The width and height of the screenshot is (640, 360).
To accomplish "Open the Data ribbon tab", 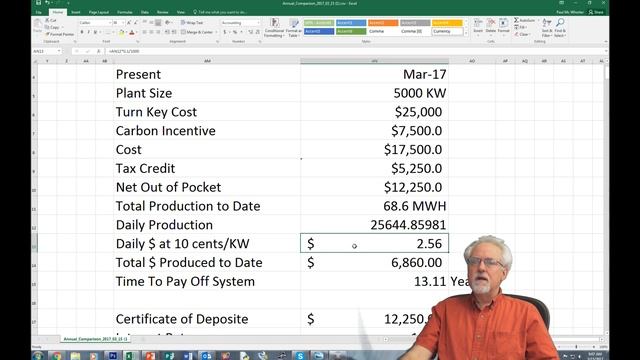I will 144,12.
